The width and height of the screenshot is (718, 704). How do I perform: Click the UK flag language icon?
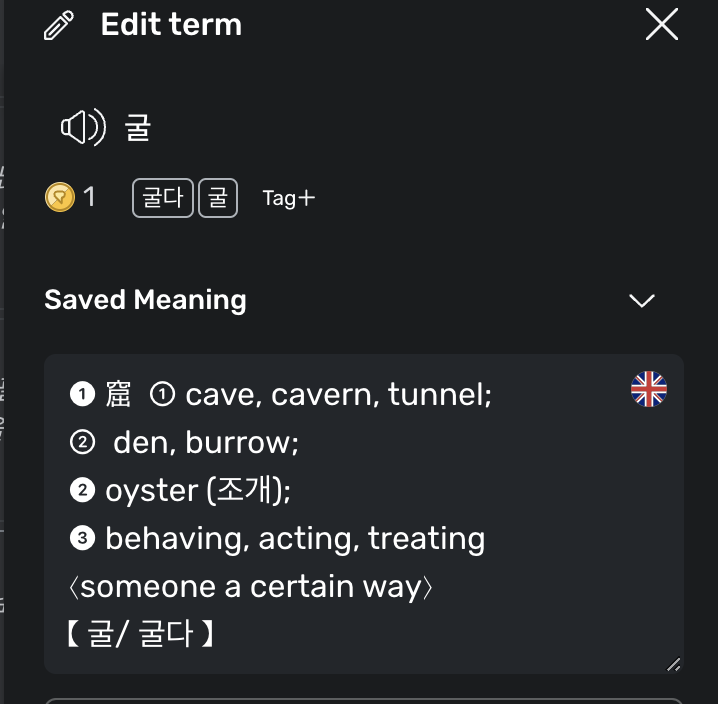pos(649,389)
